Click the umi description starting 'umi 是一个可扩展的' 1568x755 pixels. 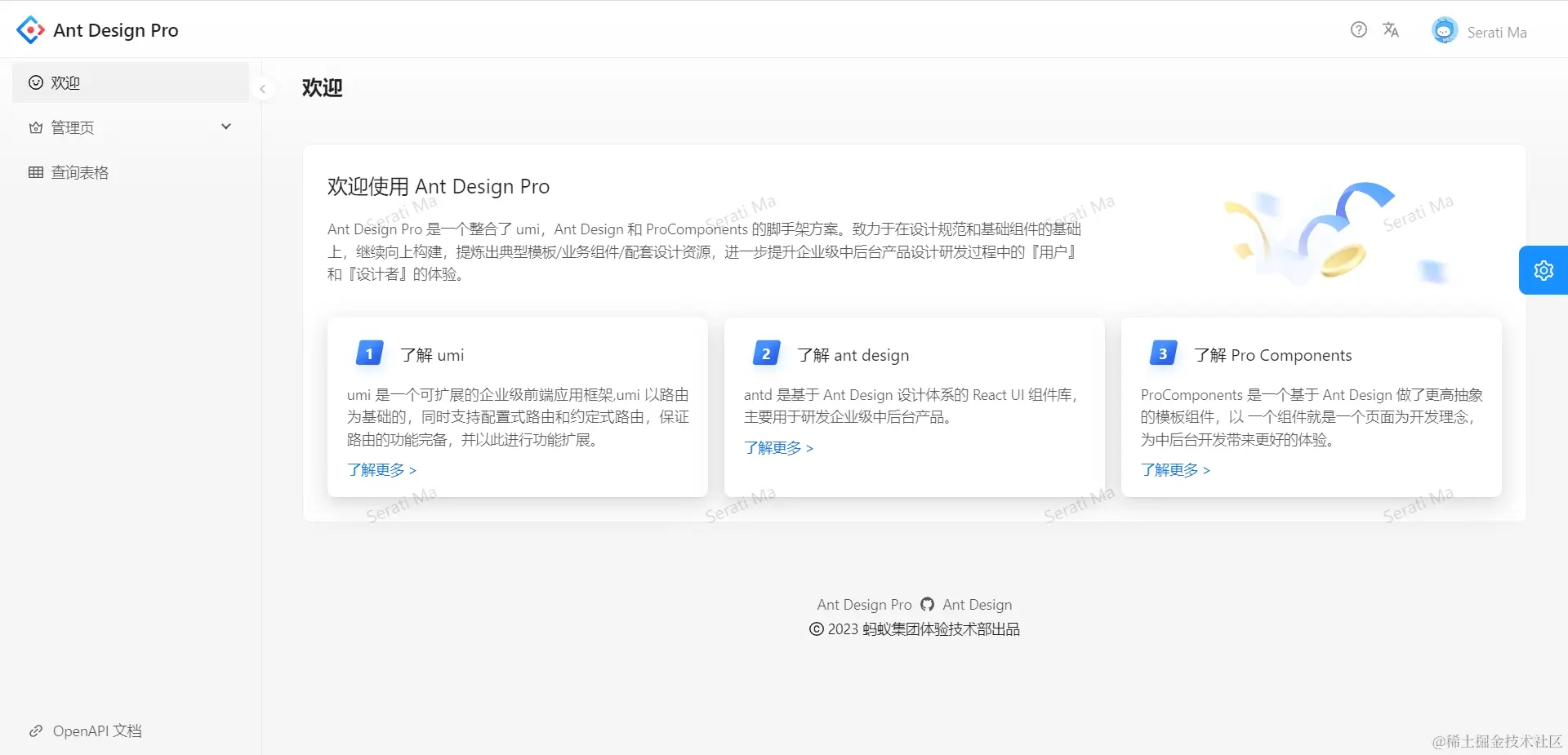[x=518, y=417]
